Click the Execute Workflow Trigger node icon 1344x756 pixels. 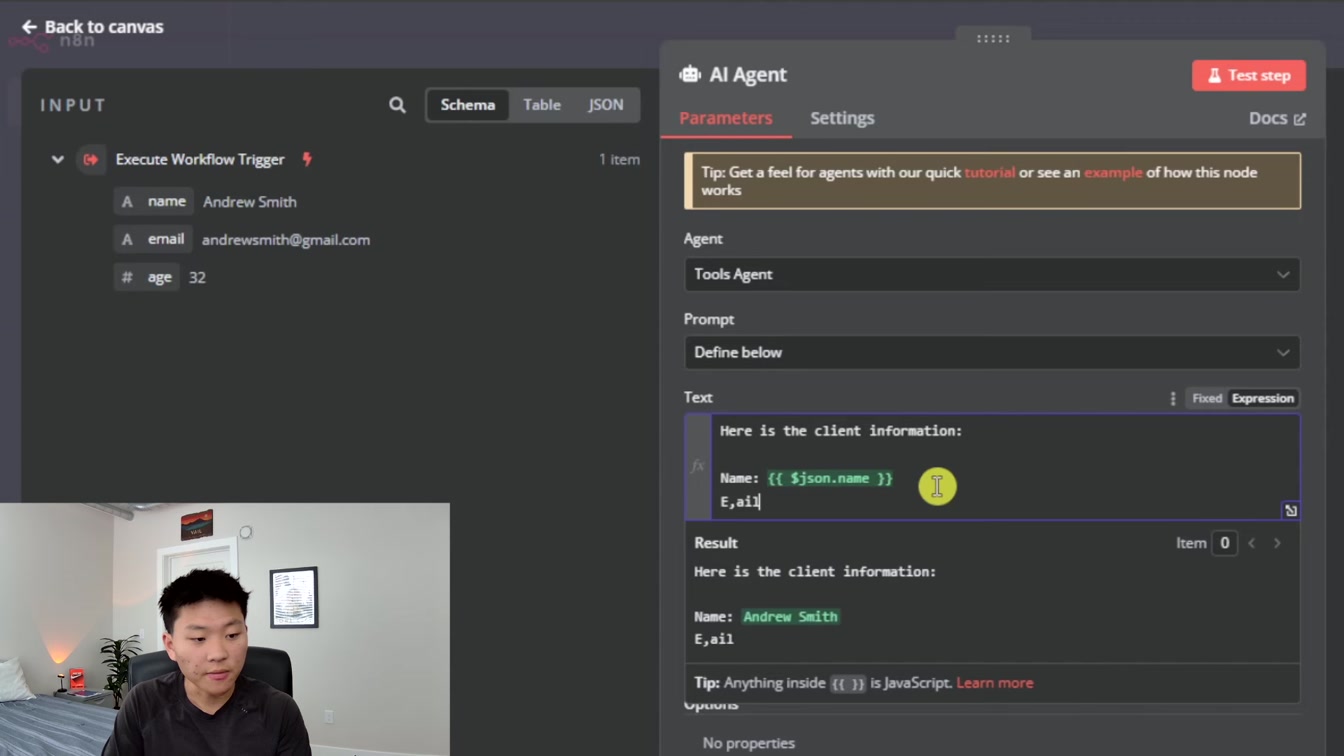pos(91,159)
